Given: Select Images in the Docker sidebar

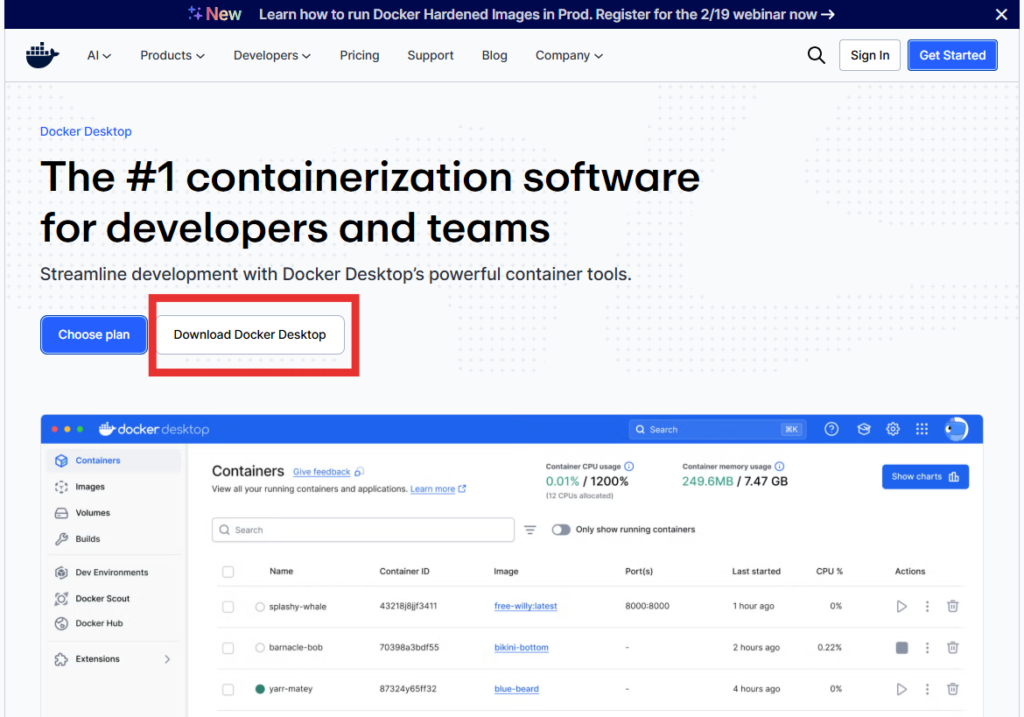Looking at the screenshot, I should (90, 487).
